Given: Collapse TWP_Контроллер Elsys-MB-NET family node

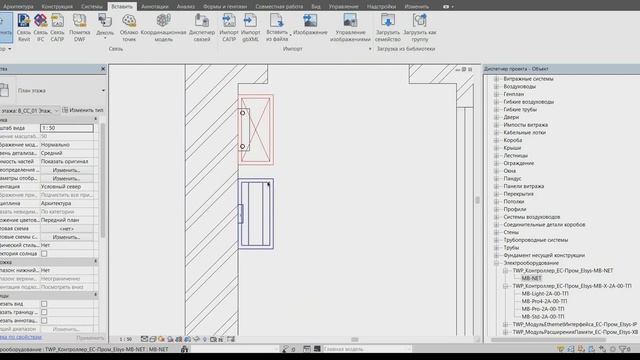Looking at the screenshot, I should (x=505, y=271).
